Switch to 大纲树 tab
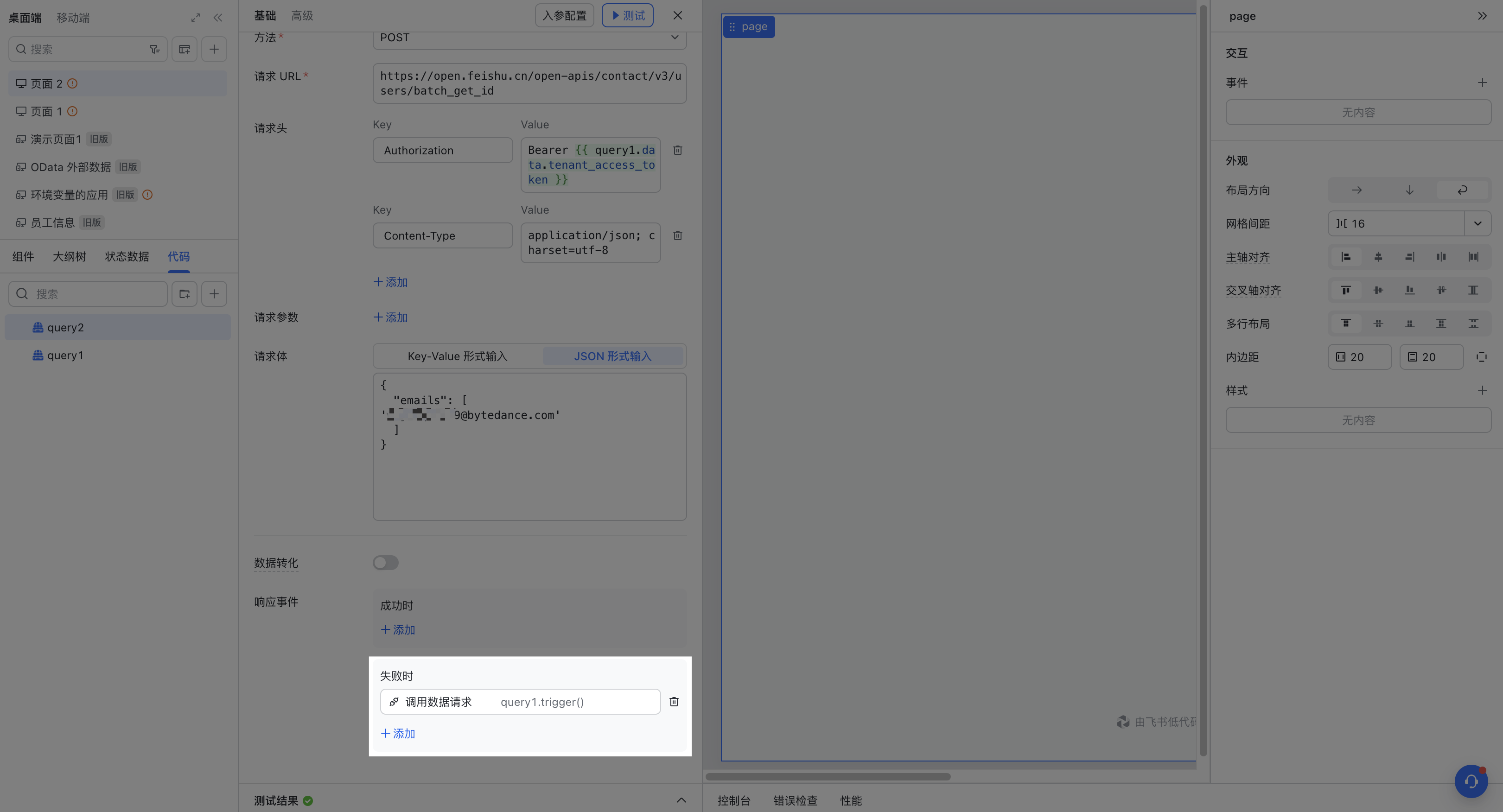The width and height of the screenshot is (1503, 812). click(x=70, y=257)
